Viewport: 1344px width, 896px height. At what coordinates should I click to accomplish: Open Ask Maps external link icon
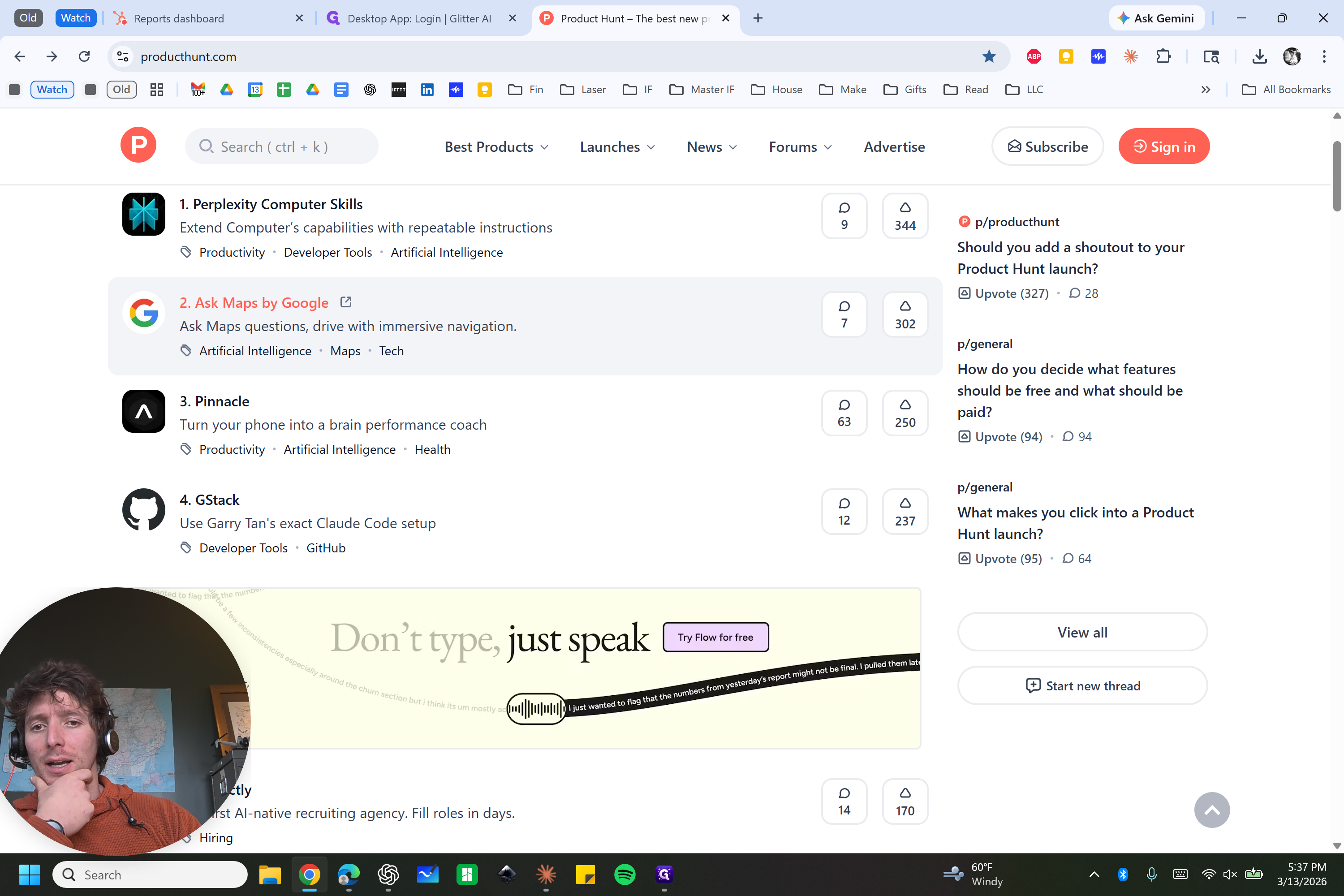click(346, 302)
